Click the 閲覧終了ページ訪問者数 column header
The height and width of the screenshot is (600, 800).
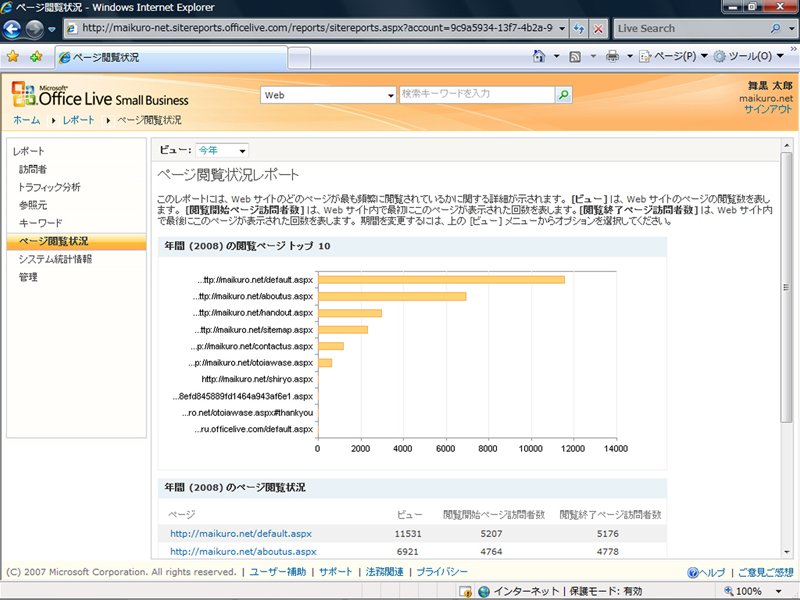tap(610, 515)
